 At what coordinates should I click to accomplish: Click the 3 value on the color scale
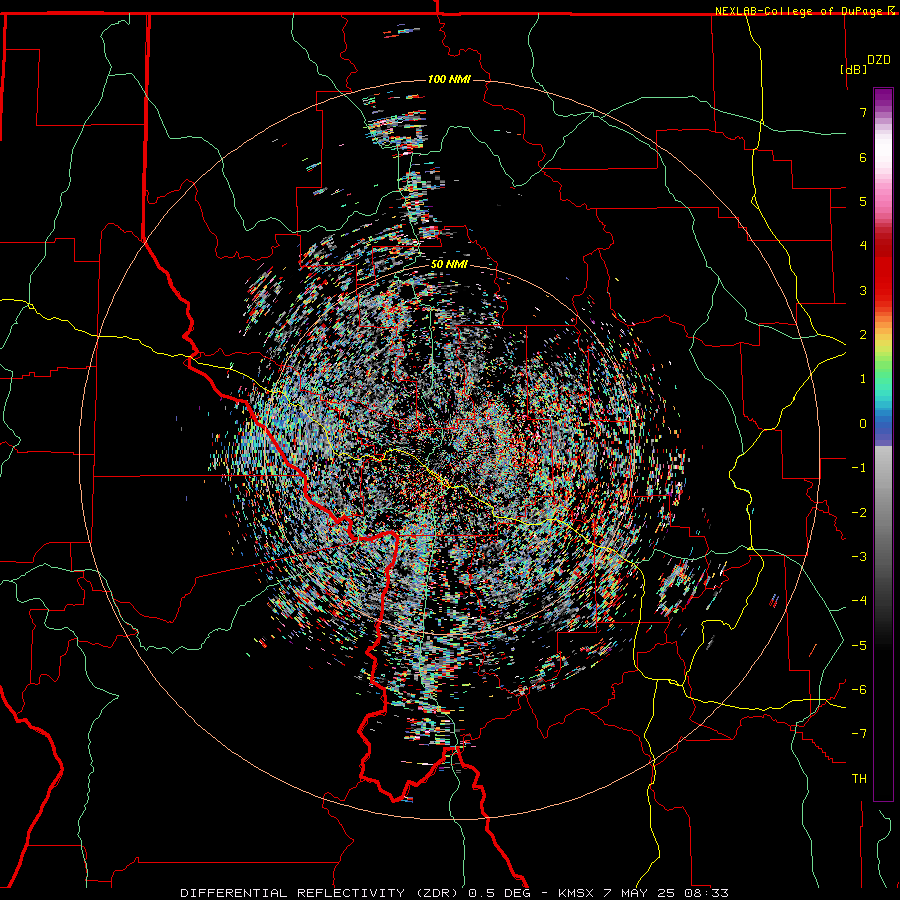tap(863, 290)
